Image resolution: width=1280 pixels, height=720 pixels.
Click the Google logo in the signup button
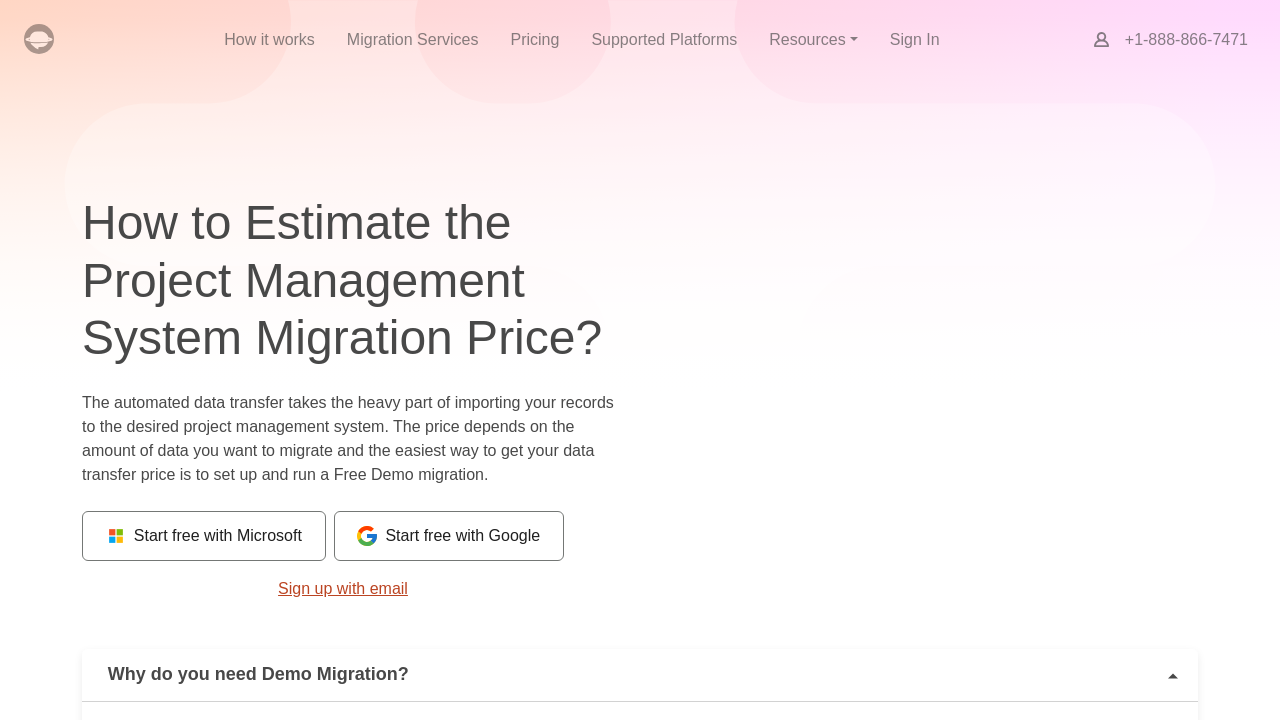[367, 536]
